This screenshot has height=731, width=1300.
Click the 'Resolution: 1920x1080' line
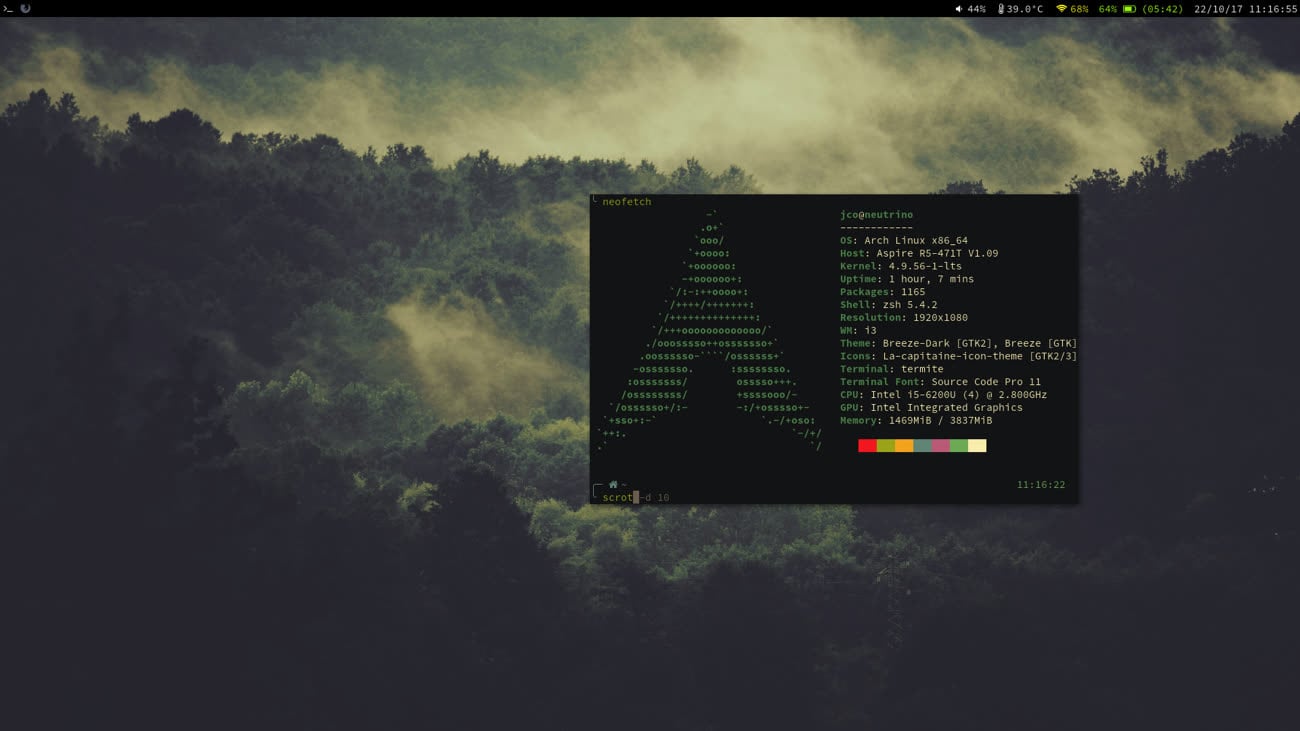[x=904, y=318]
